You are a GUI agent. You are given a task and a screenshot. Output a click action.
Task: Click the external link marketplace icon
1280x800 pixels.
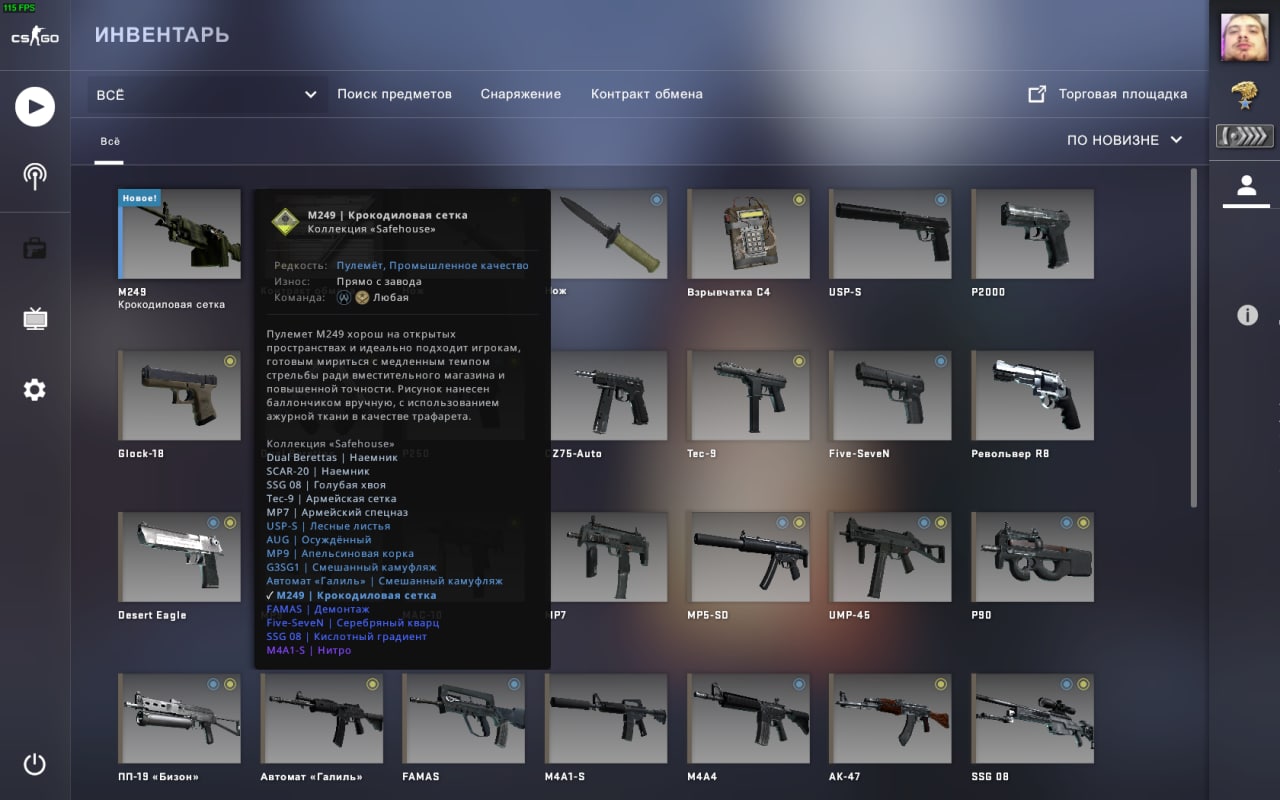click(x=1037, y=94)
